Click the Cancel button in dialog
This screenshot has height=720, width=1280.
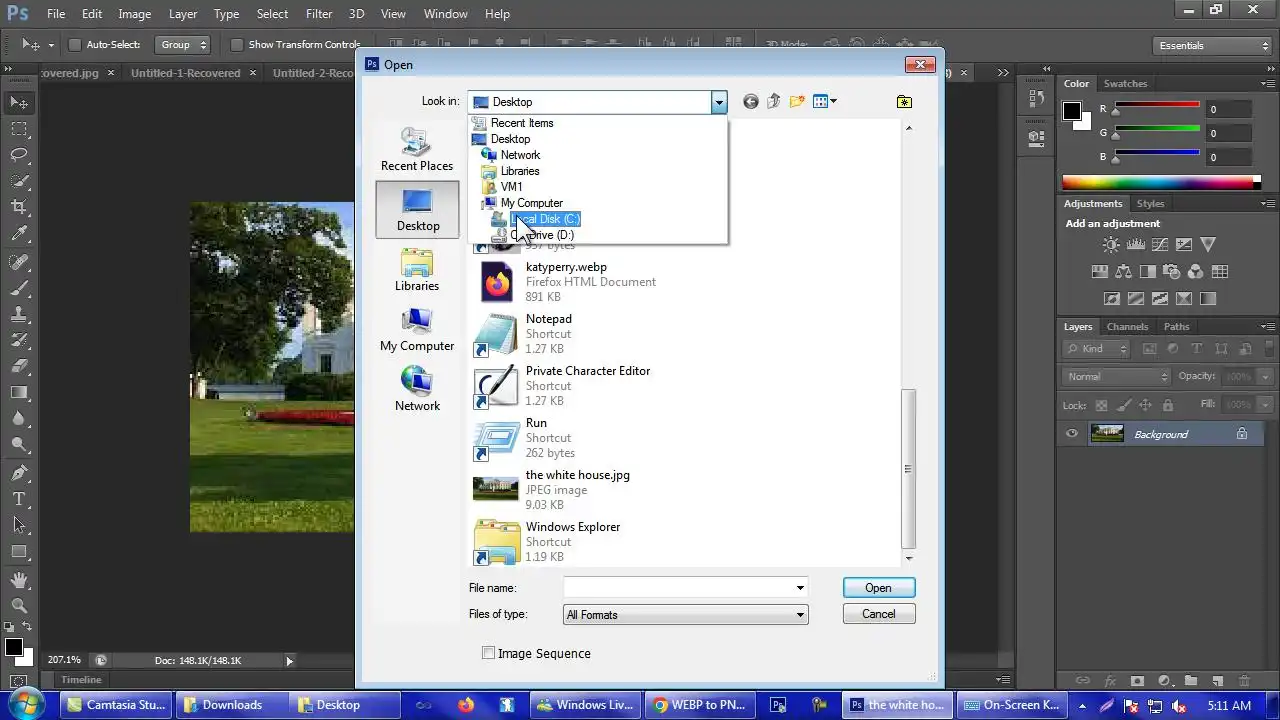click(878, 614)
